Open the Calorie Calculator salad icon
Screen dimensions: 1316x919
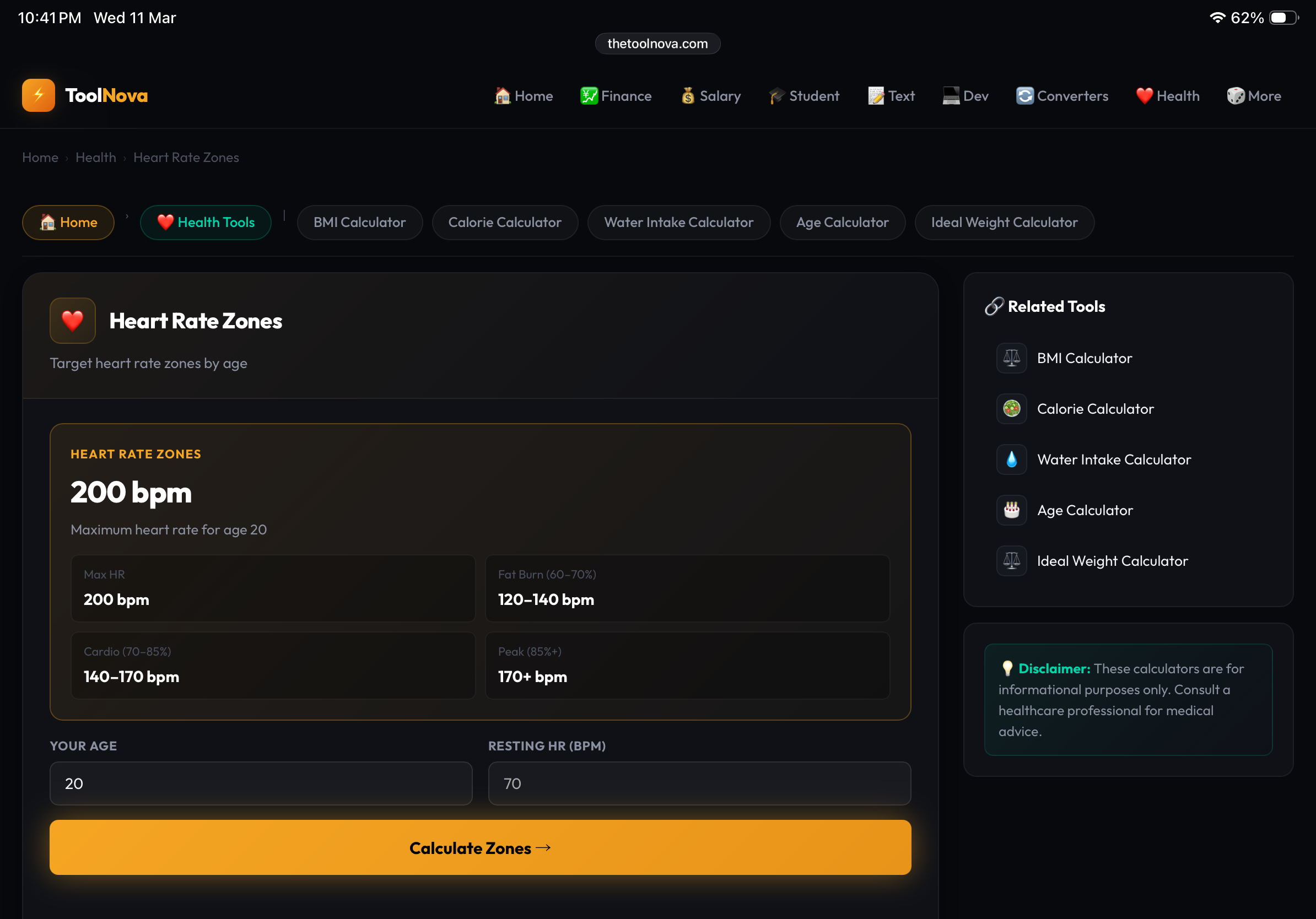(x=1011, y=408)
